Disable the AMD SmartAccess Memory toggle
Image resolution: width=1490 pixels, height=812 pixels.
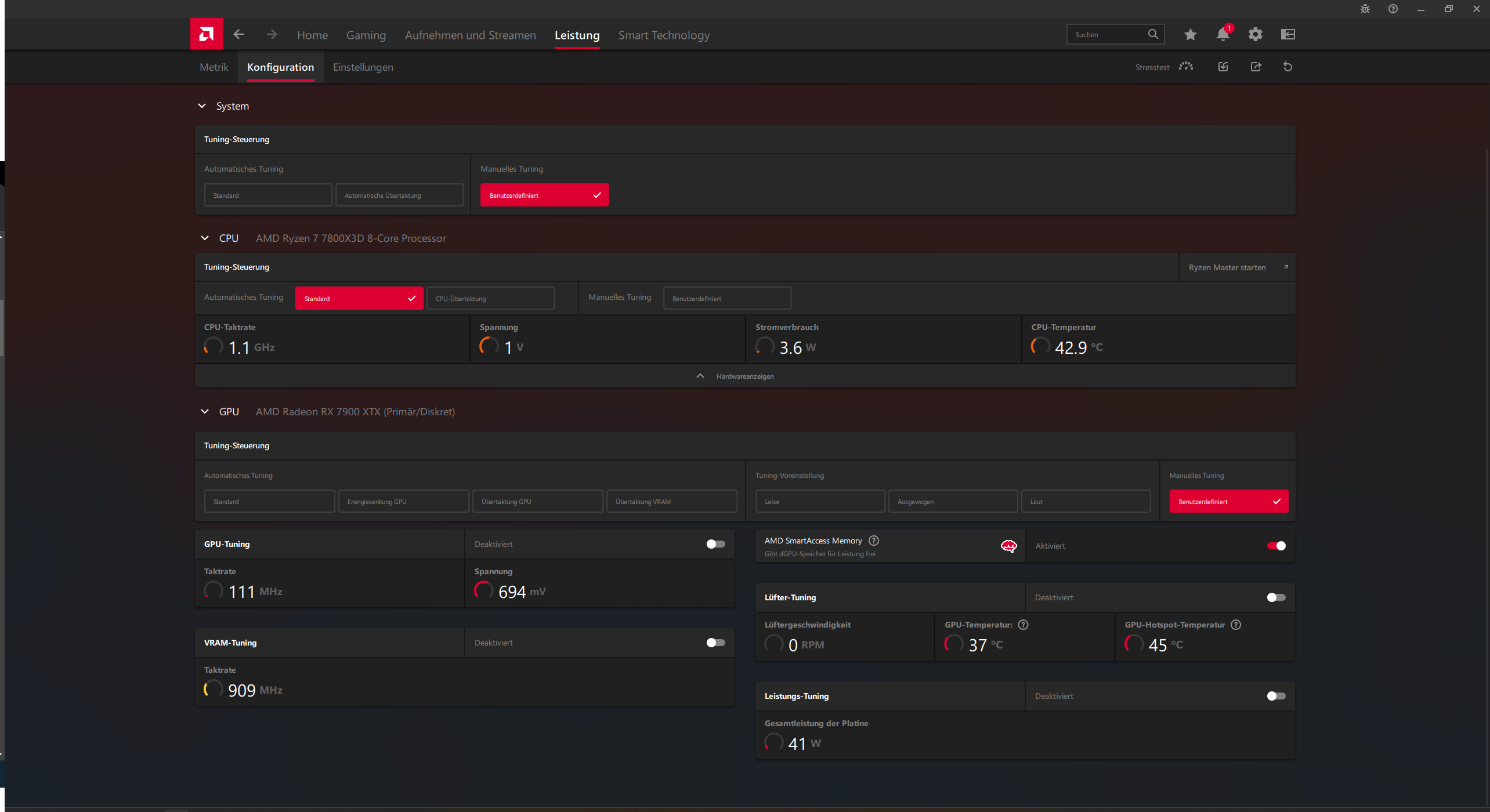click(1276, 546)
